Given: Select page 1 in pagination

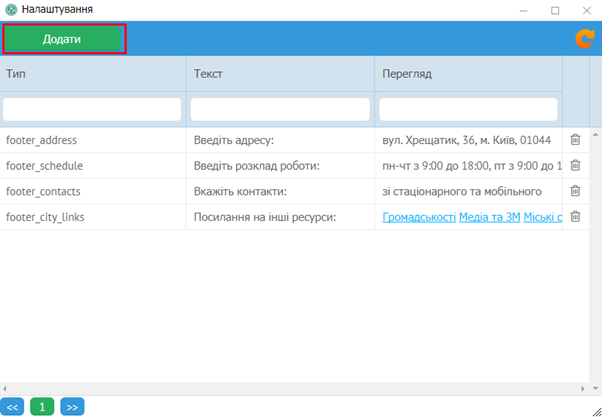Looking at the screenshot, I should [x=43, y=406].
